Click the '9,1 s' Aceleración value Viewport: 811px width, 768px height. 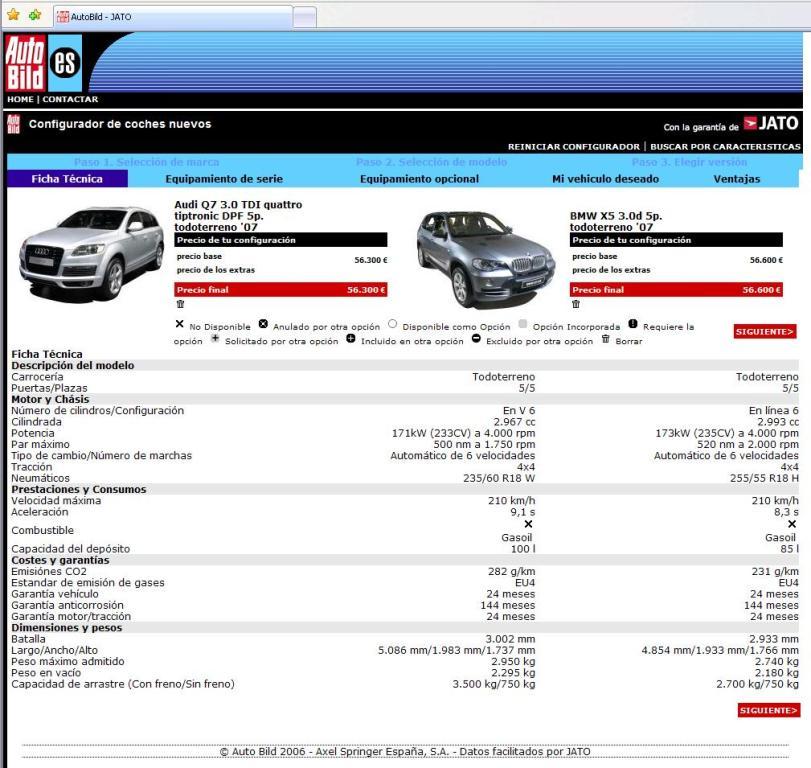pos(523,512)
